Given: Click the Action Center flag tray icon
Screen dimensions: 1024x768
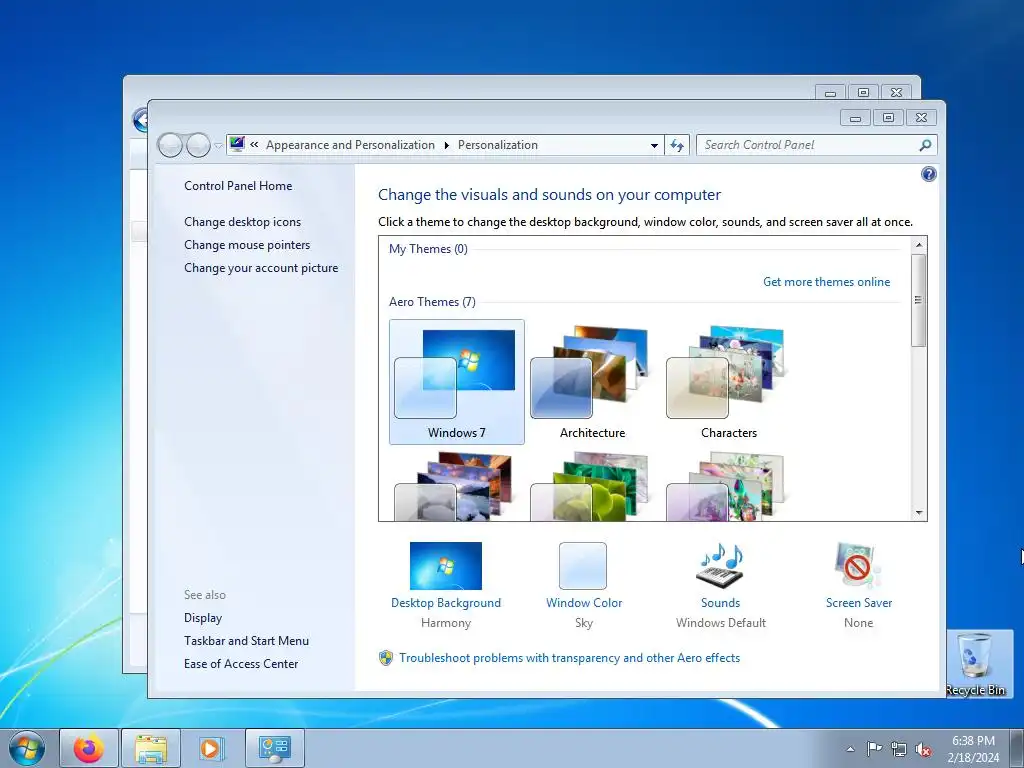Looking at the screenshot, I should [874, 748].
